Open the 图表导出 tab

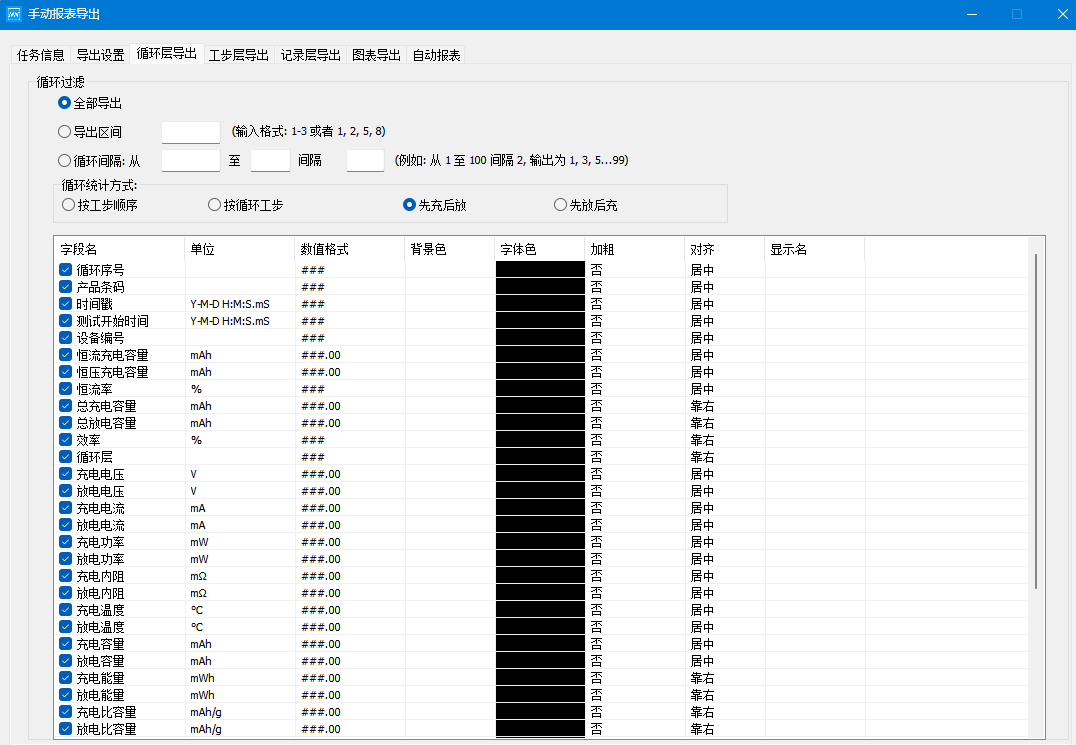[376, 55]
